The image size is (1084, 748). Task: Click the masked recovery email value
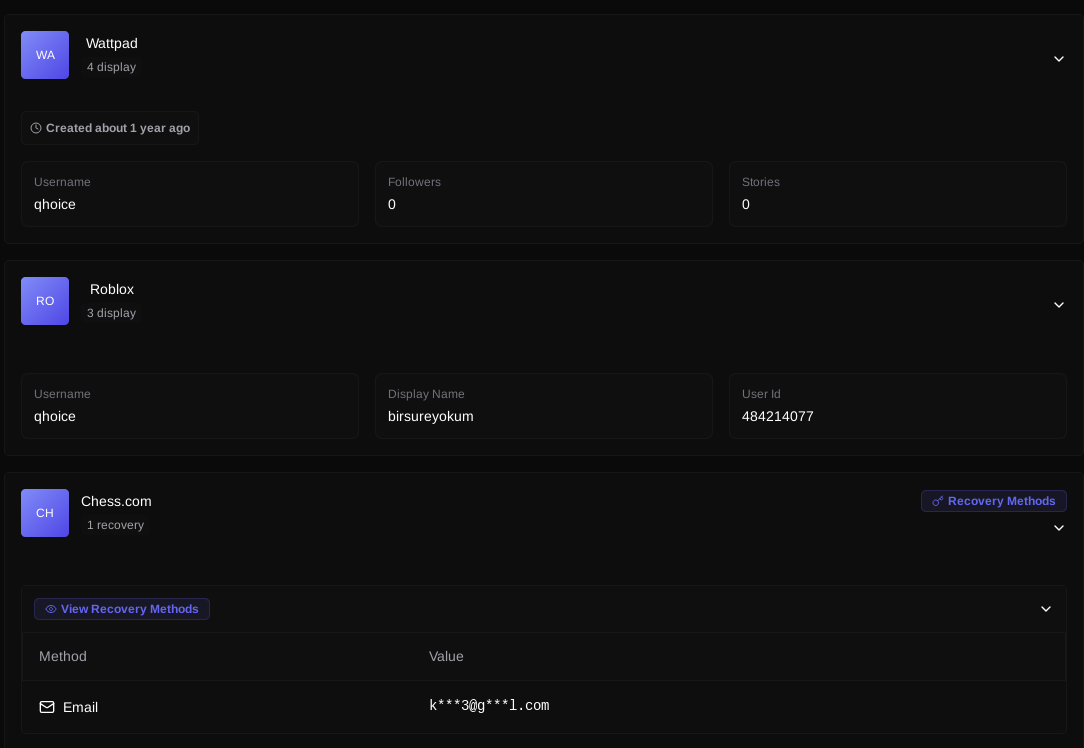click(489, 706)
